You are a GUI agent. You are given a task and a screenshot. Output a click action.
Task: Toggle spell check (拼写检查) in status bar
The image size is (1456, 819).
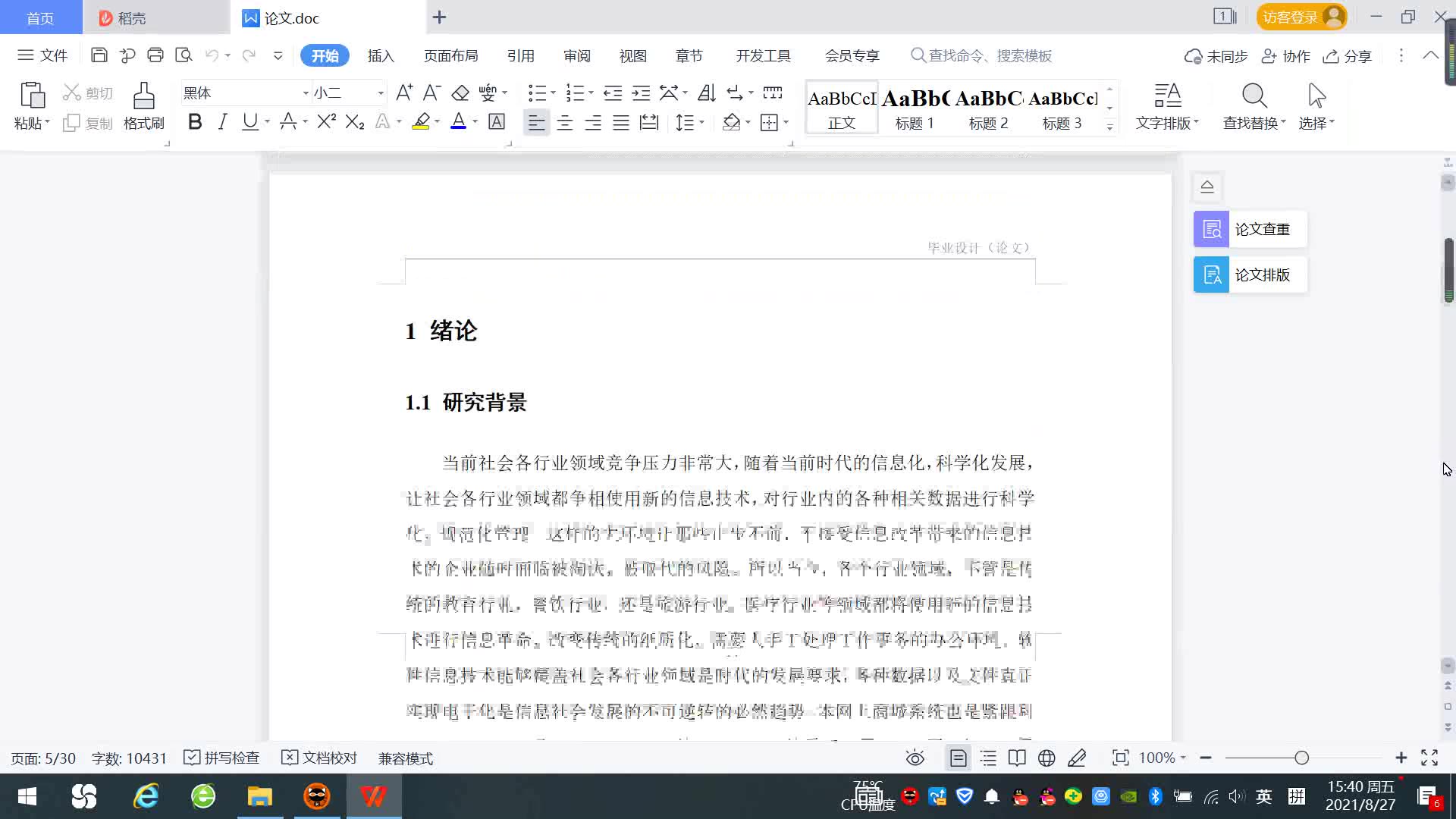(x=222, y=758)
